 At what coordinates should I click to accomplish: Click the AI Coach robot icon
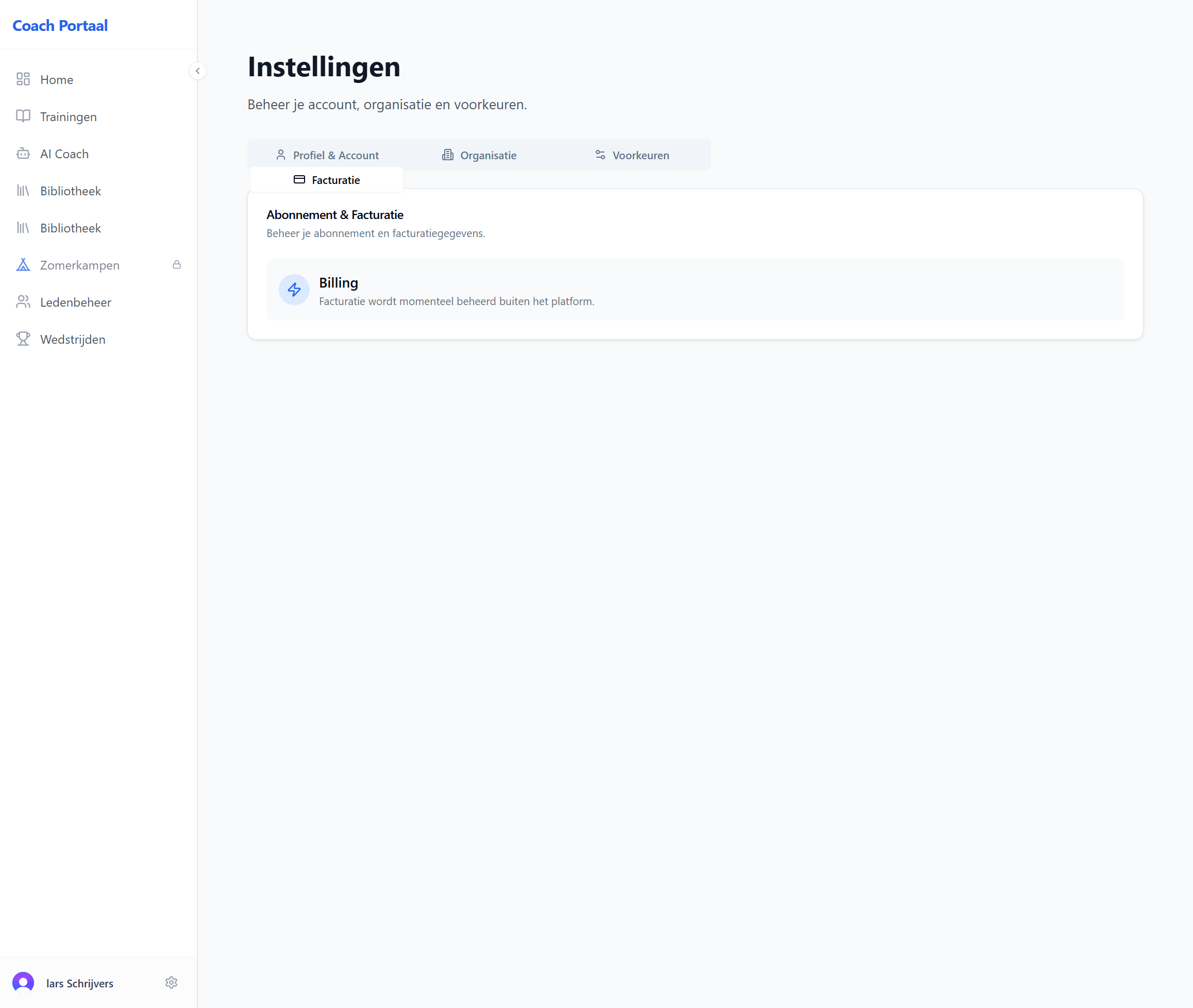point(23,153)
